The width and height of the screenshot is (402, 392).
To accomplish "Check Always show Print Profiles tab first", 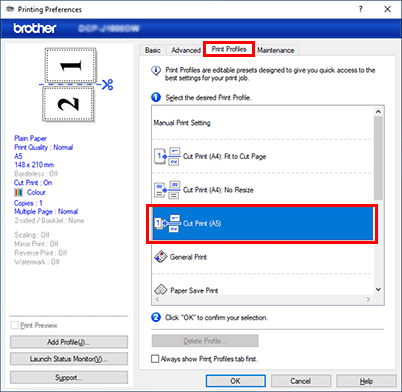I will pos(155,359).
